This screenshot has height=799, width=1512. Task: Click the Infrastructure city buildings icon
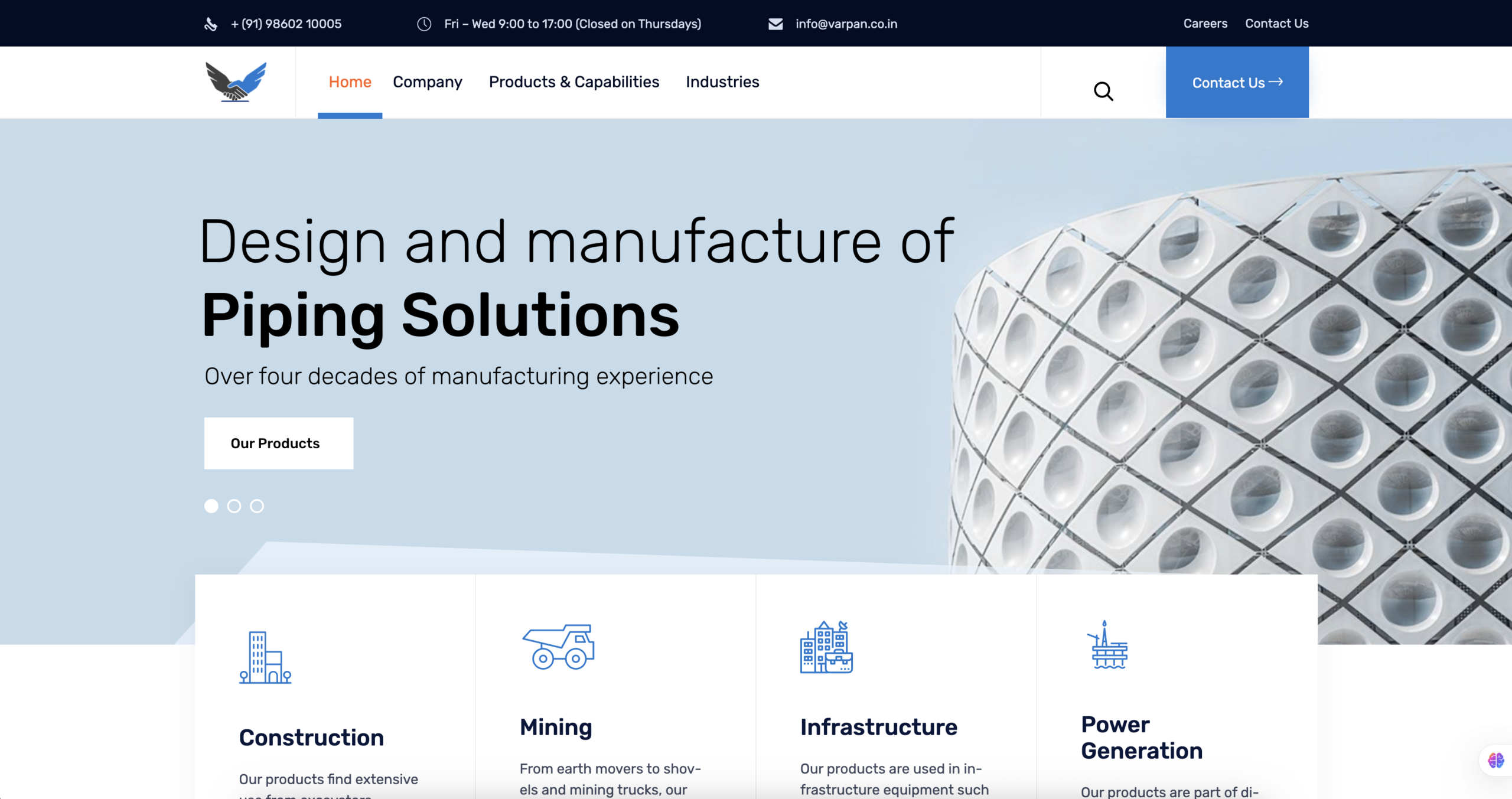(826, 647)
